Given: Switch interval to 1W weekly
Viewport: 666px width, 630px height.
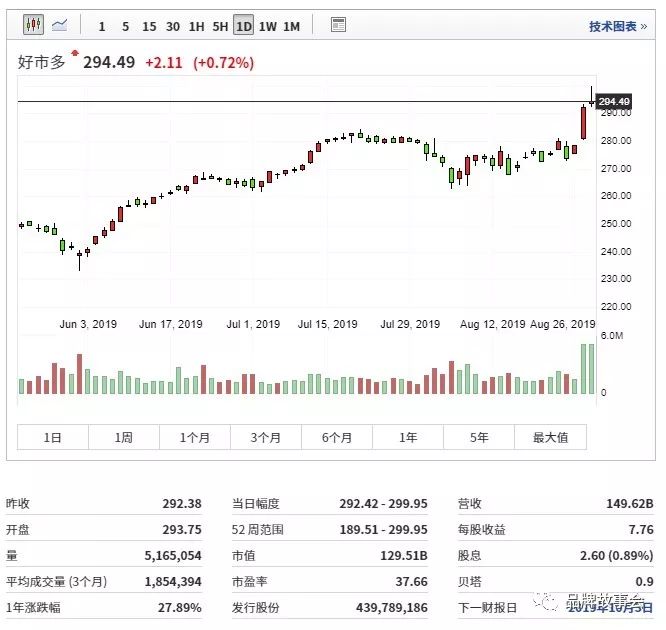Looking at the screenshot, I should click(x=267, y=26).
